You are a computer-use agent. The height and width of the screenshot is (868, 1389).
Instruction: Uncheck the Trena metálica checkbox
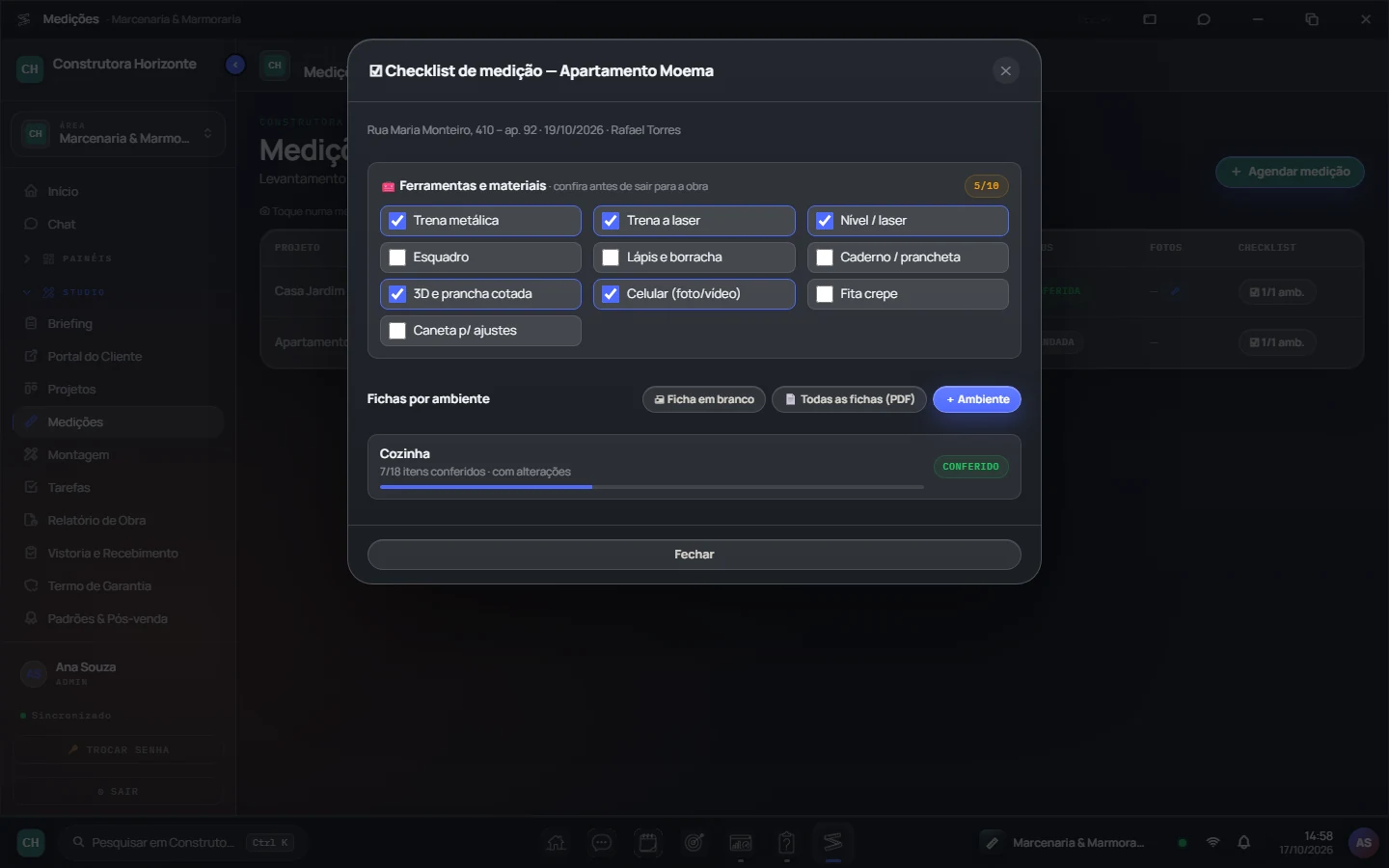[397, 221]
